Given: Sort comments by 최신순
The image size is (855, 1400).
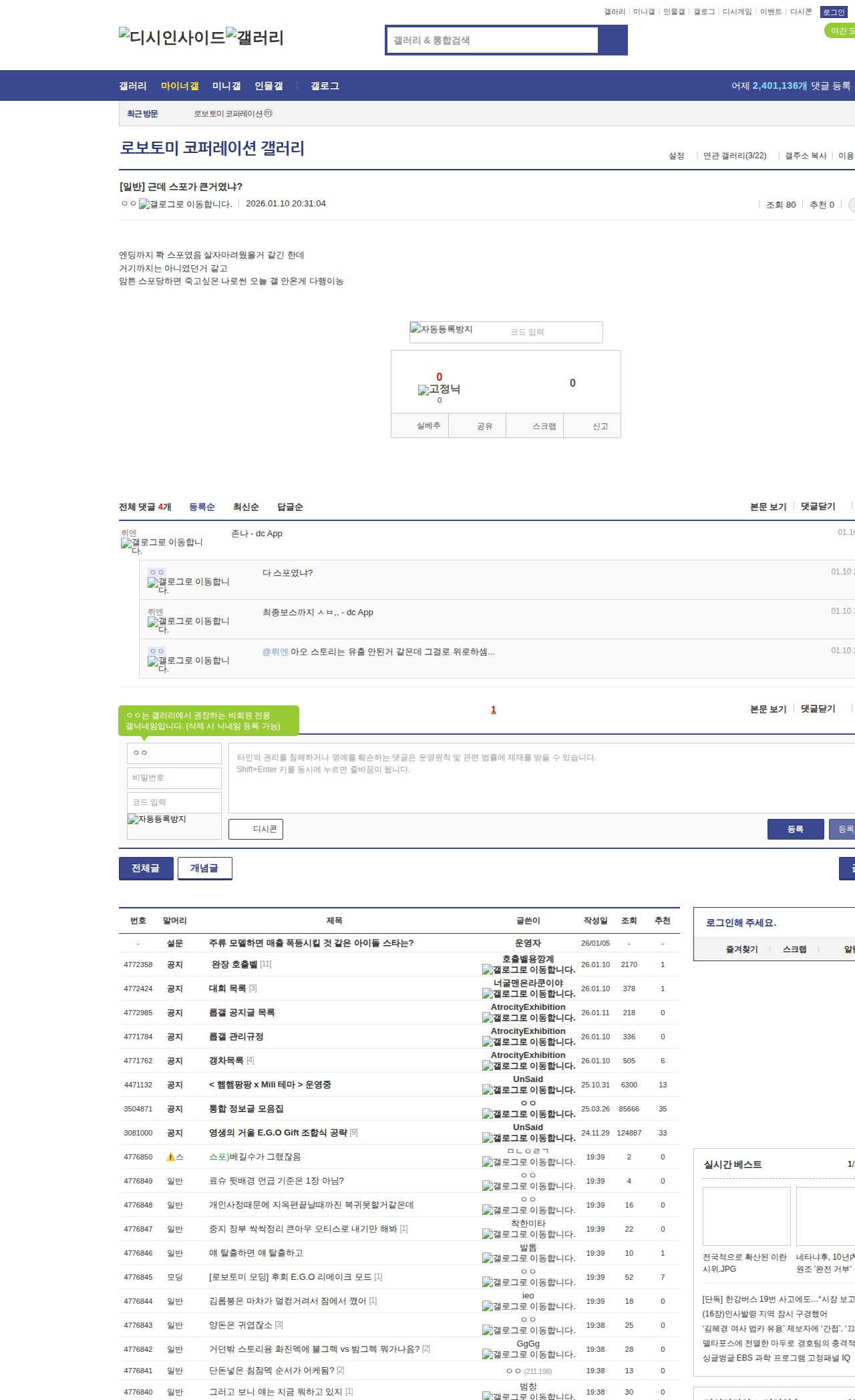Looking at the screenshot, I should pos(246,507).
